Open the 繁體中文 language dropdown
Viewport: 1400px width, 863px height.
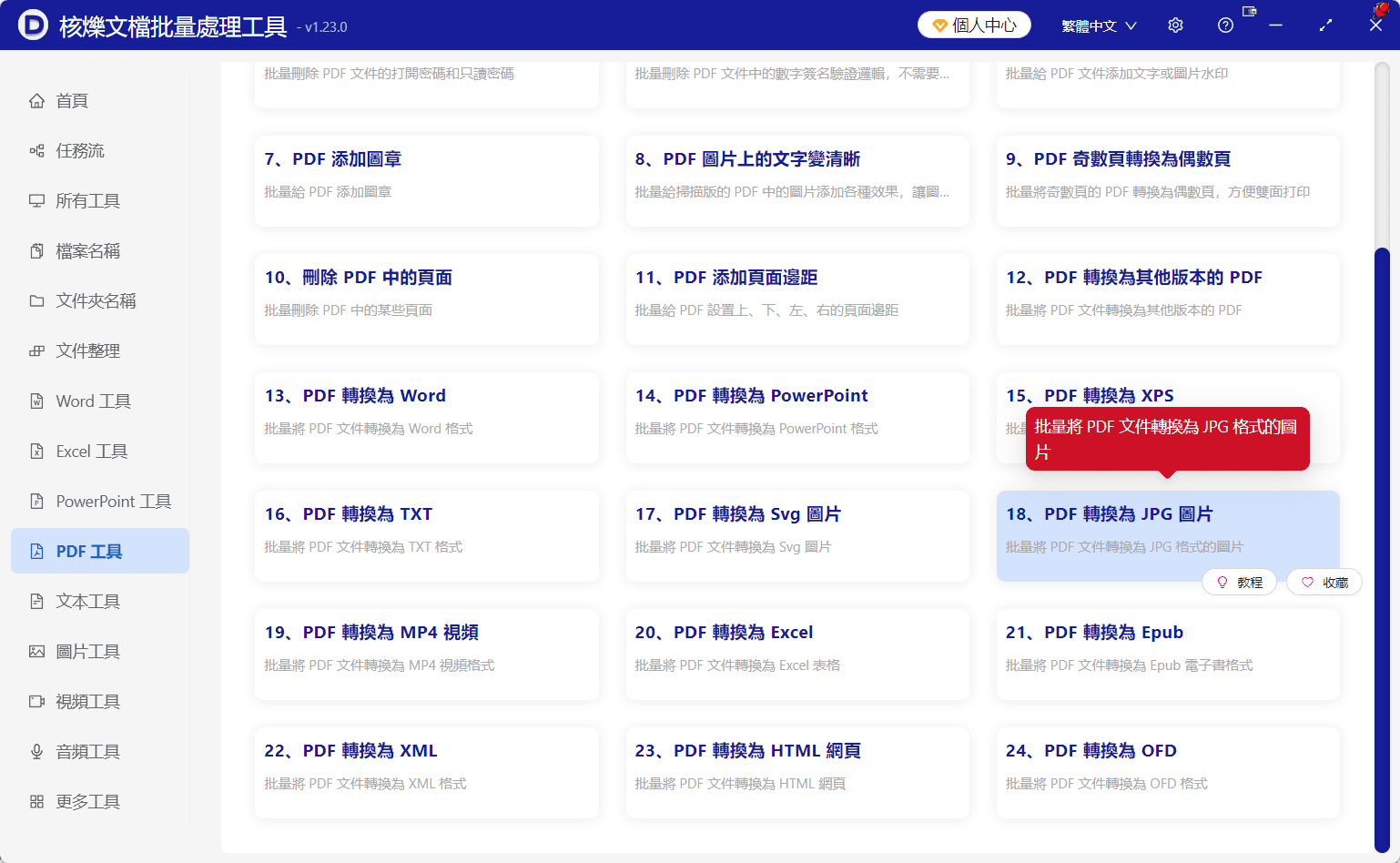point(1099,25)
